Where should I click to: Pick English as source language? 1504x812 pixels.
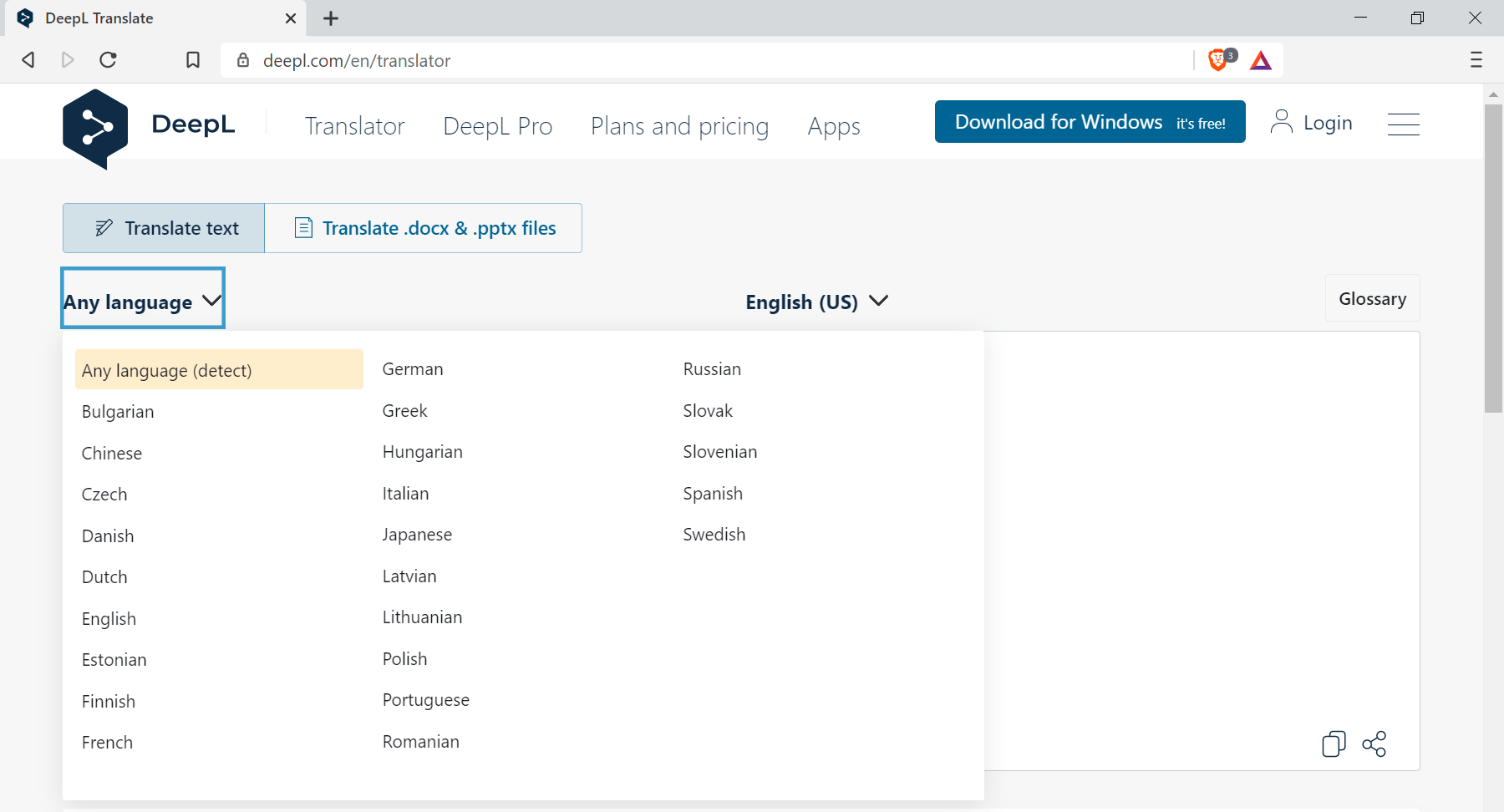[x=109, y=619]
